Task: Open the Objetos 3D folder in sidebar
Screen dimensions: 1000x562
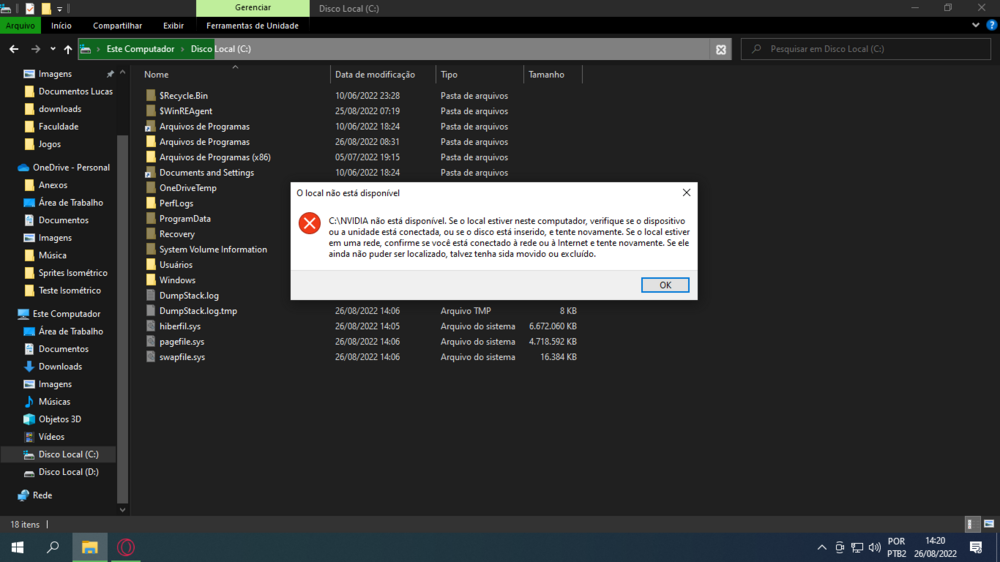Action: [x=60, y=419]
